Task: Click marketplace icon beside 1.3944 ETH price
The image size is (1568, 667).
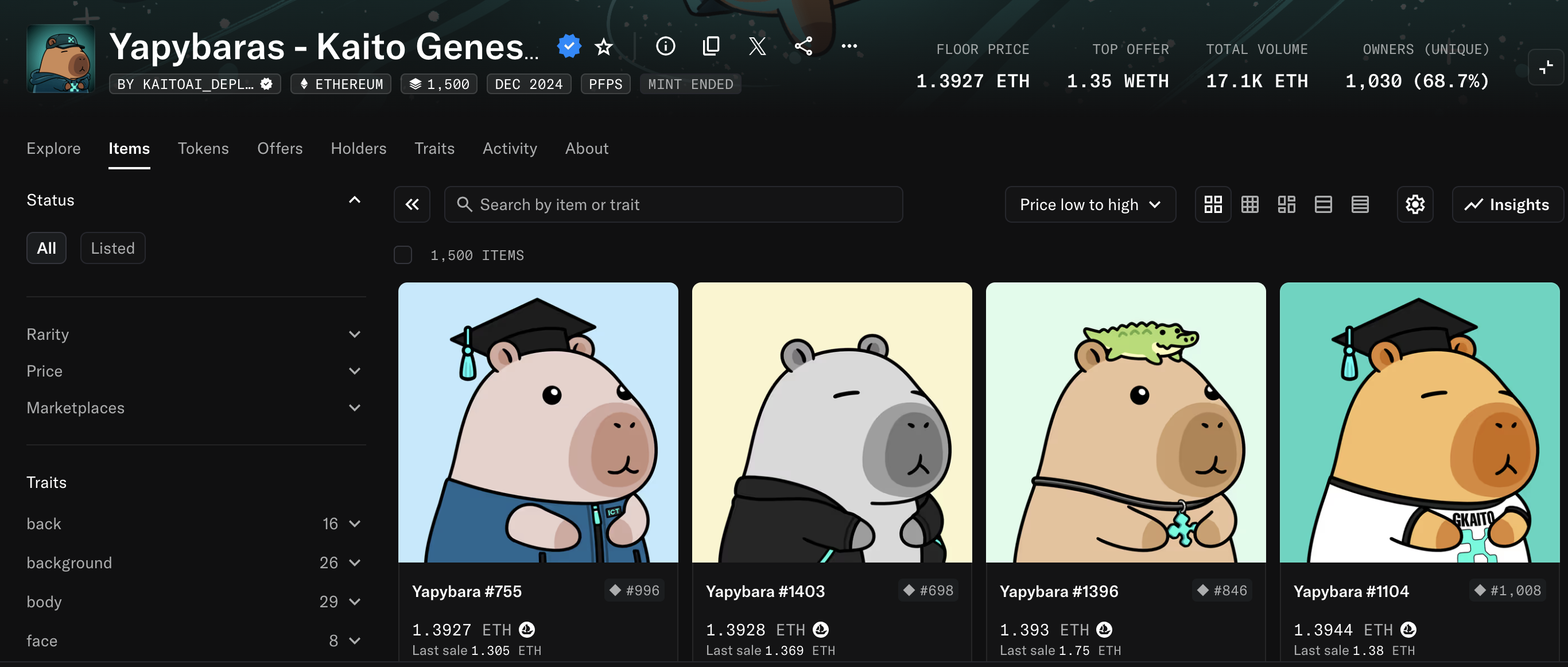Action: pos(1408,629)
